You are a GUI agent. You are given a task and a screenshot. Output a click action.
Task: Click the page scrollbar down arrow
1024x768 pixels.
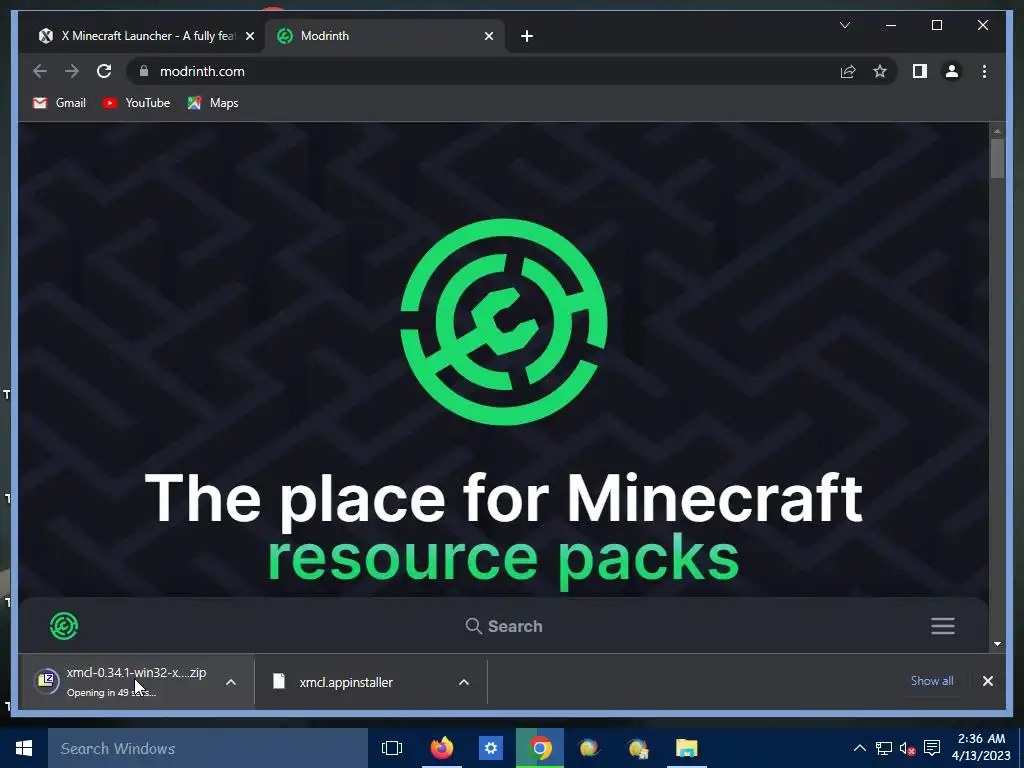[997, 644]
